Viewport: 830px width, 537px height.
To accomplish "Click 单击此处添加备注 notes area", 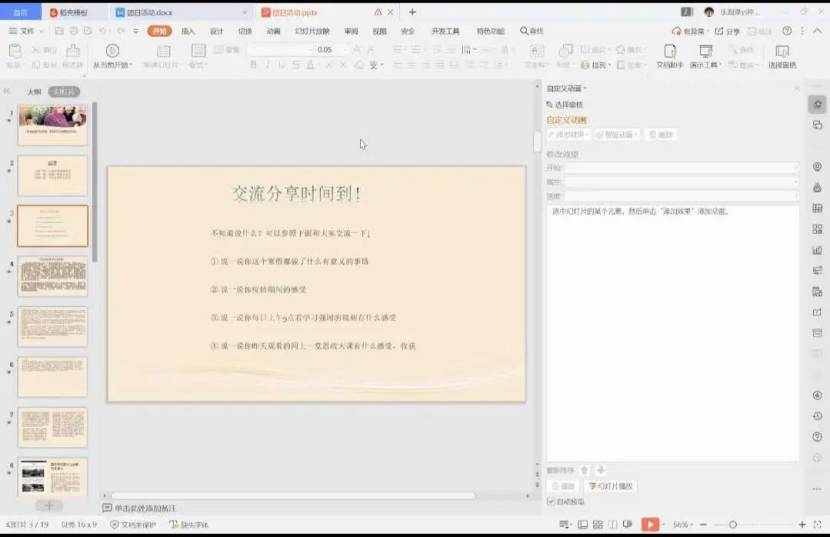I will point(150,508).
